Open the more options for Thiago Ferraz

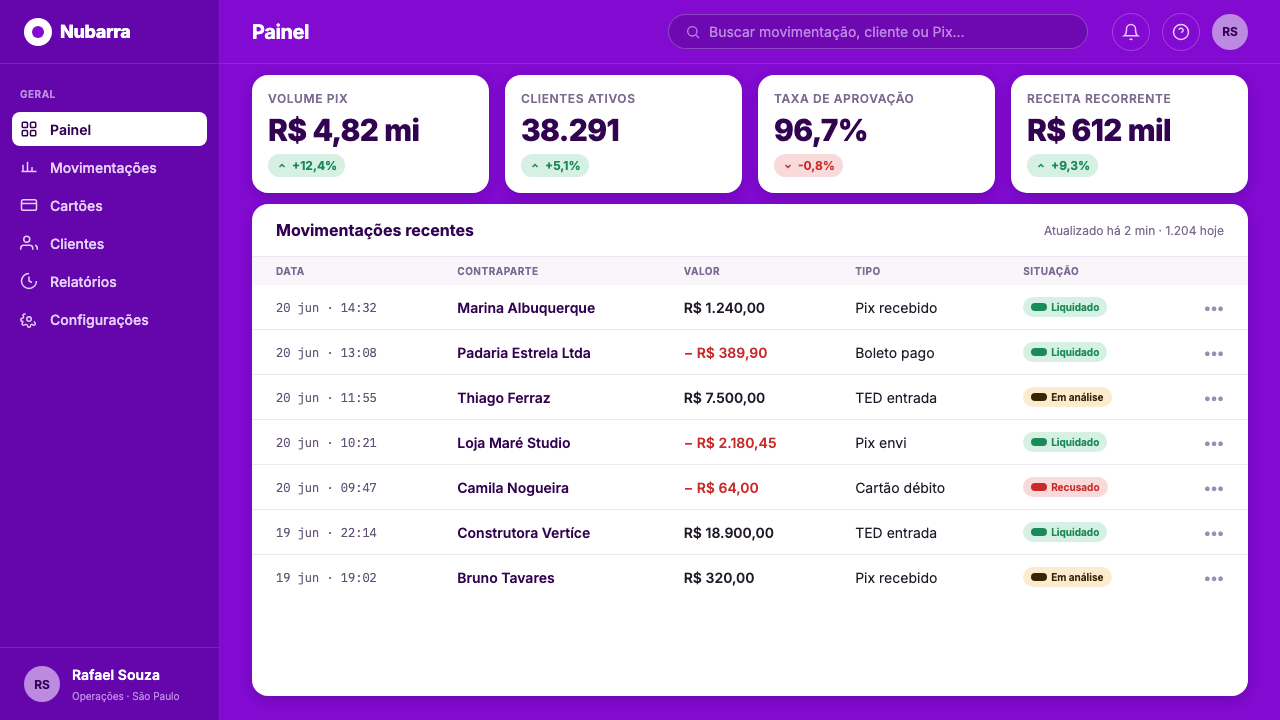[1214, 398]
